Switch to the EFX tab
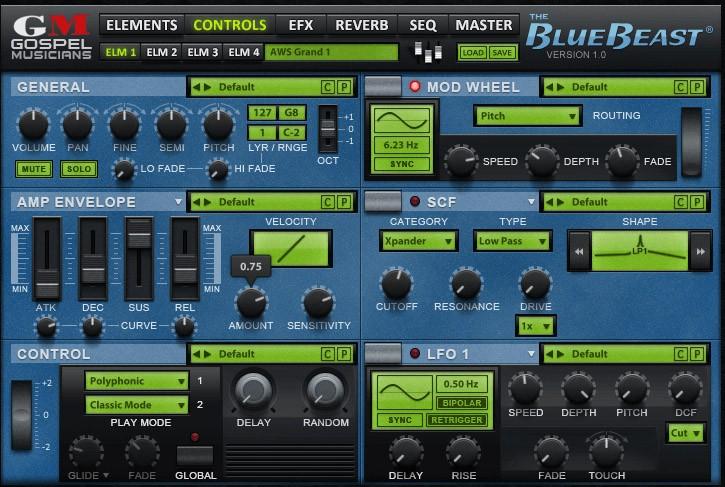Viewport: 725px width, 487px height. tap(300, 25)
